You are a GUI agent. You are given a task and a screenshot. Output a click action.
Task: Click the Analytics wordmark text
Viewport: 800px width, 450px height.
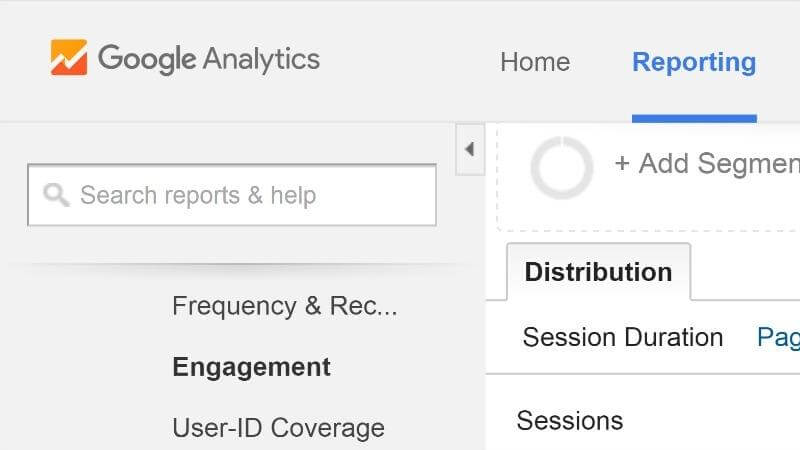tap(261, 59)
